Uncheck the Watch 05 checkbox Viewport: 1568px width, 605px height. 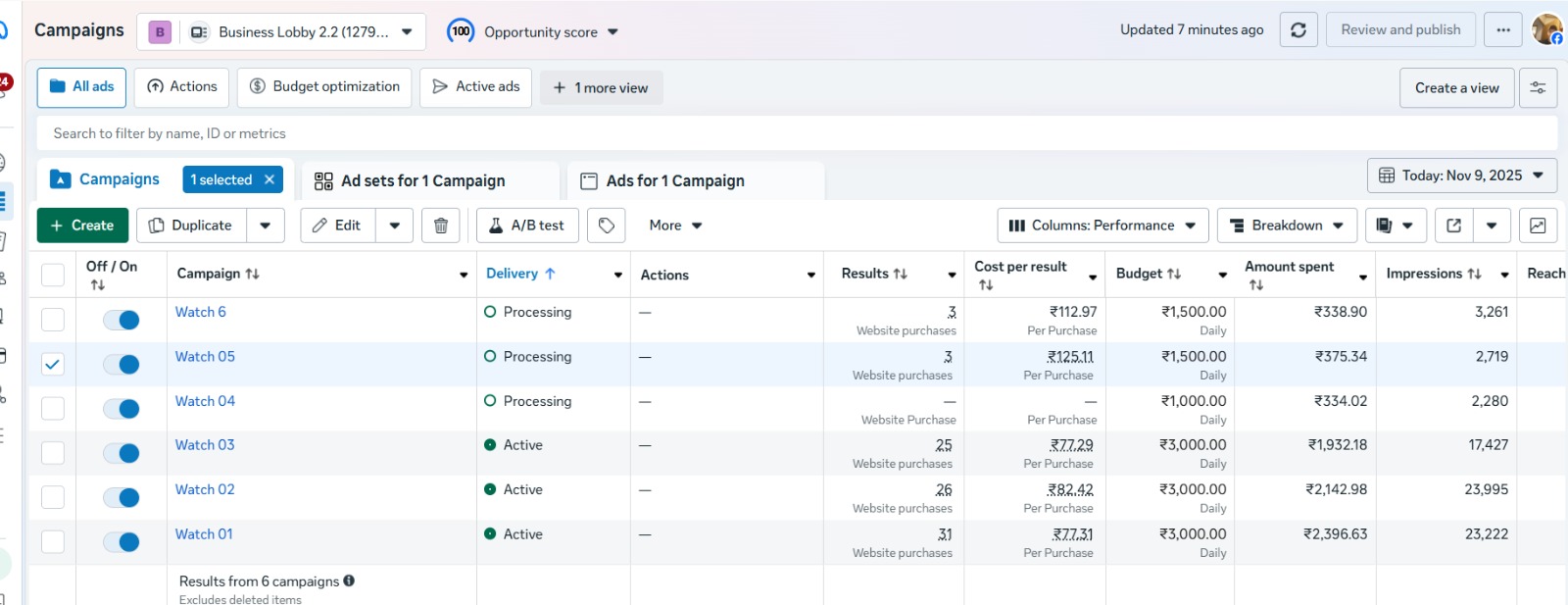53,364
